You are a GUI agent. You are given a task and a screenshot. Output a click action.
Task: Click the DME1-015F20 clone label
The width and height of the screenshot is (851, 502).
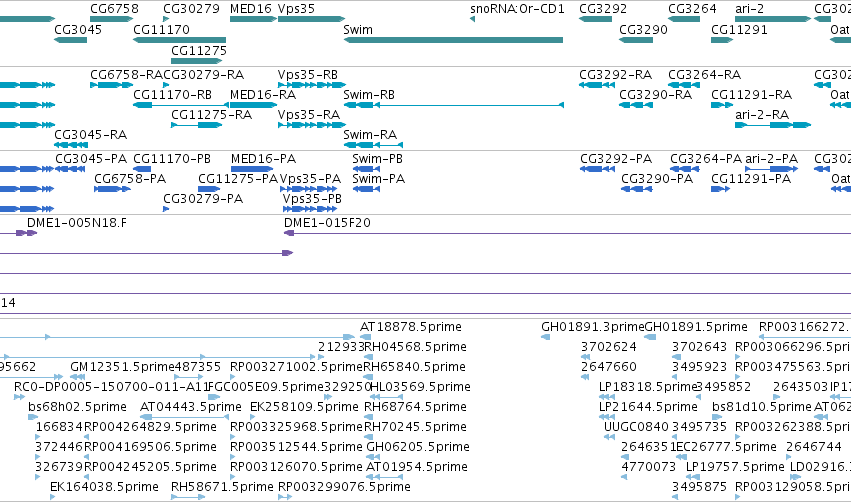[x=327, y=223]
